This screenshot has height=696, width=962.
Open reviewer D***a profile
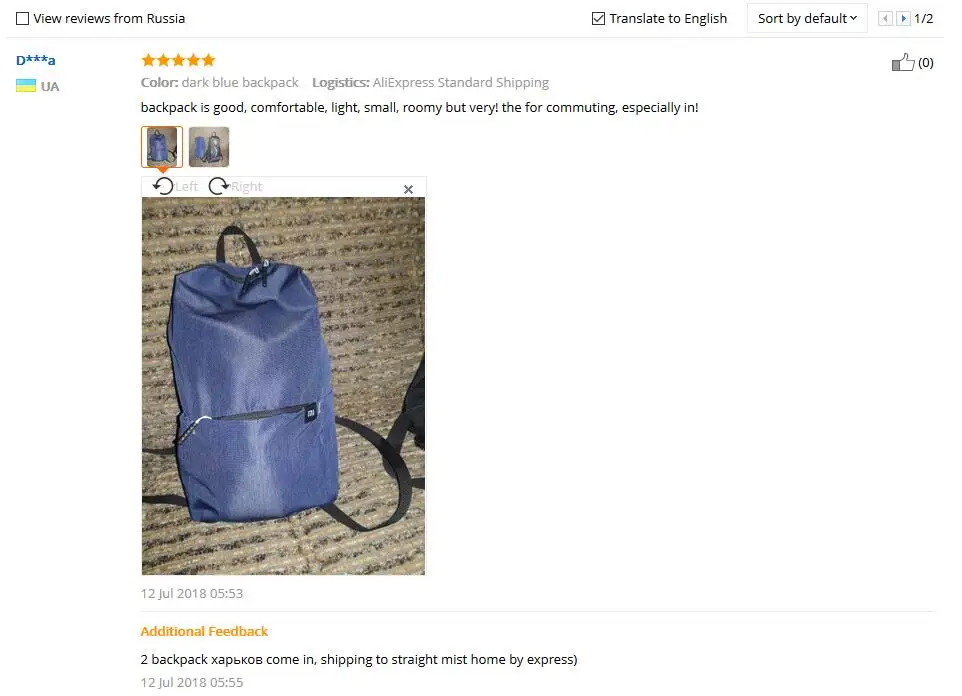pyautogui.click(x=36, y=60)
